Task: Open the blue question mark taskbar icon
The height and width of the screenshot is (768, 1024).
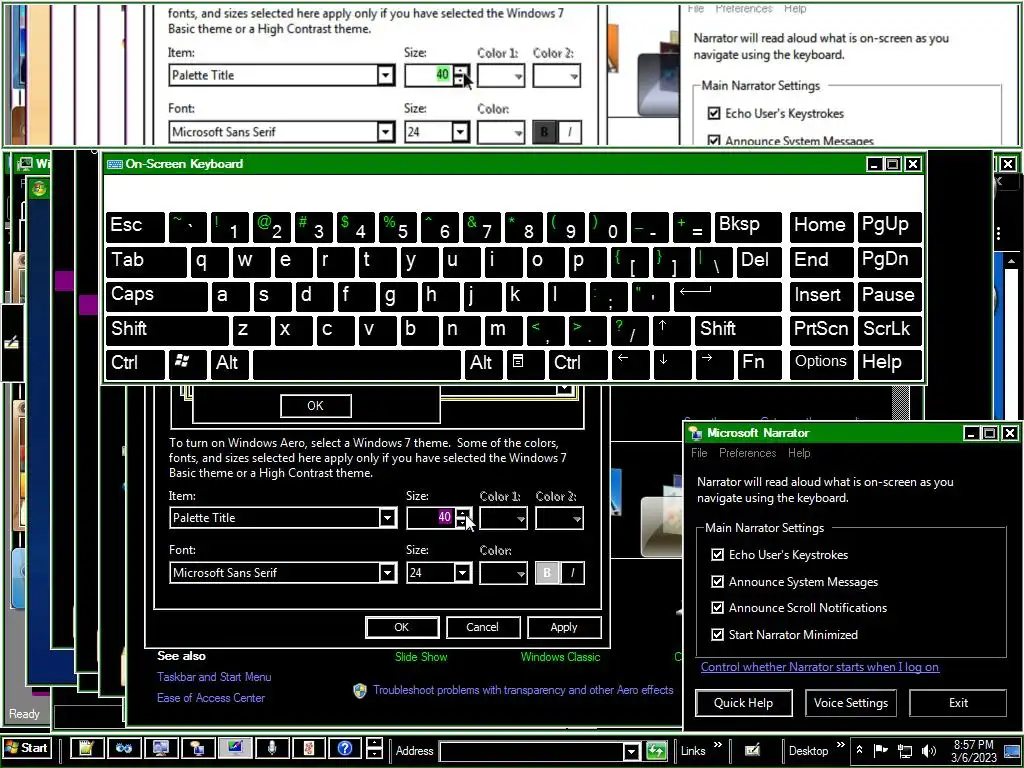Action: click(x=345, y=749)
